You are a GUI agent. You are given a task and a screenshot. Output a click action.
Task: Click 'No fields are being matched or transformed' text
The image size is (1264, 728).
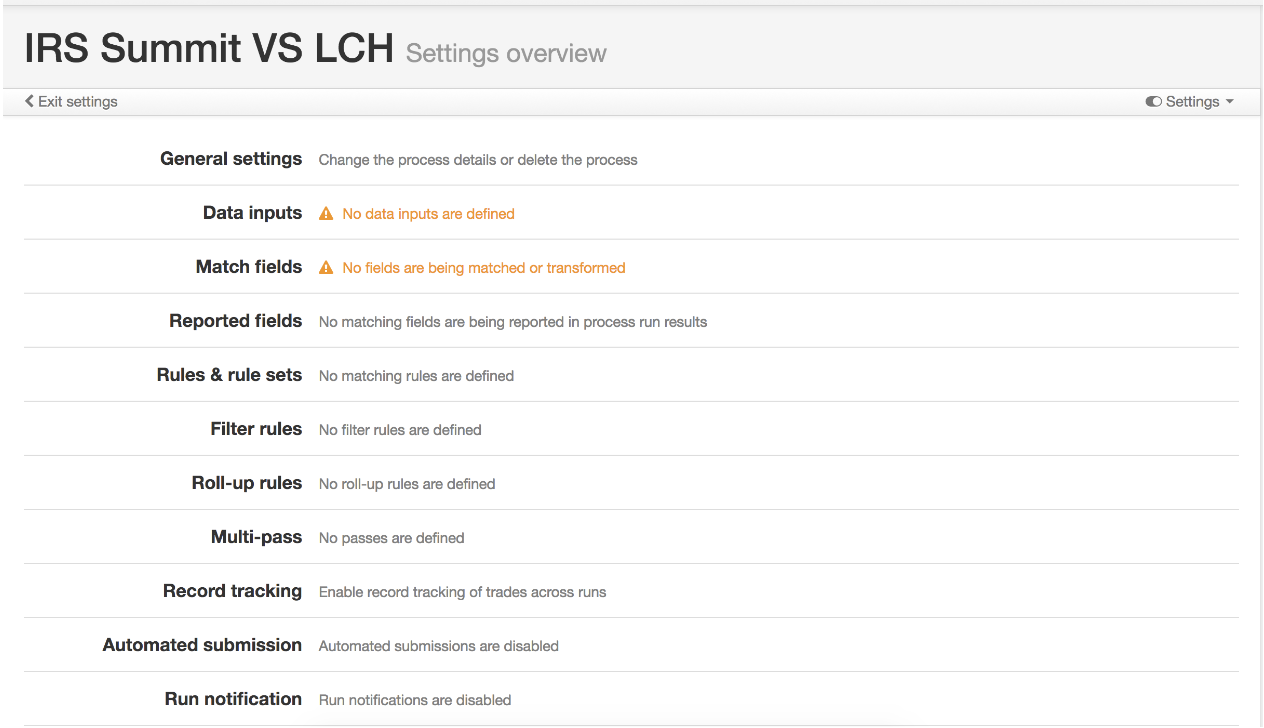coord(484,268)
